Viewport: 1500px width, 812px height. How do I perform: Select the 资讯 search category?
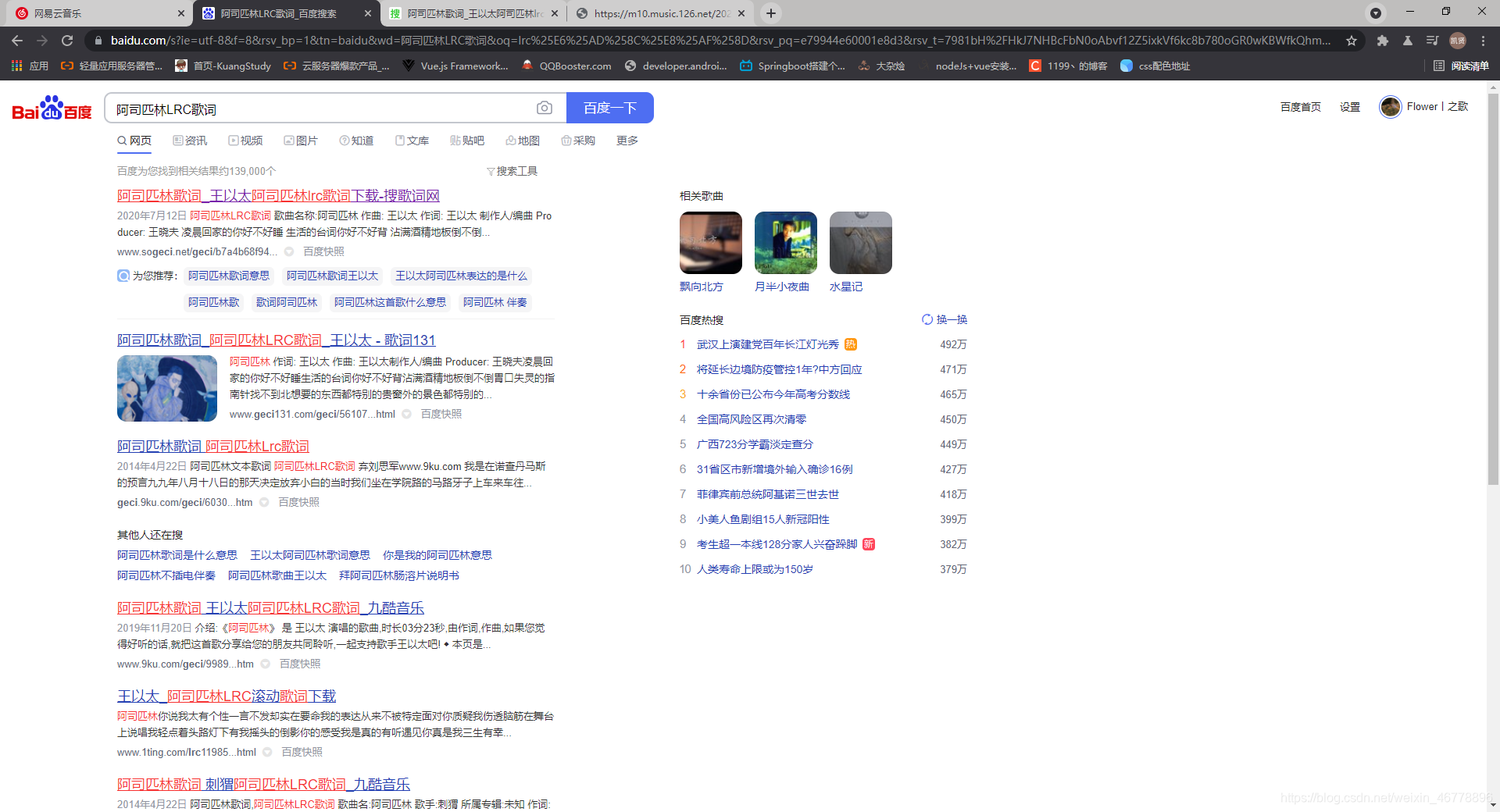(x=190, y=141)
